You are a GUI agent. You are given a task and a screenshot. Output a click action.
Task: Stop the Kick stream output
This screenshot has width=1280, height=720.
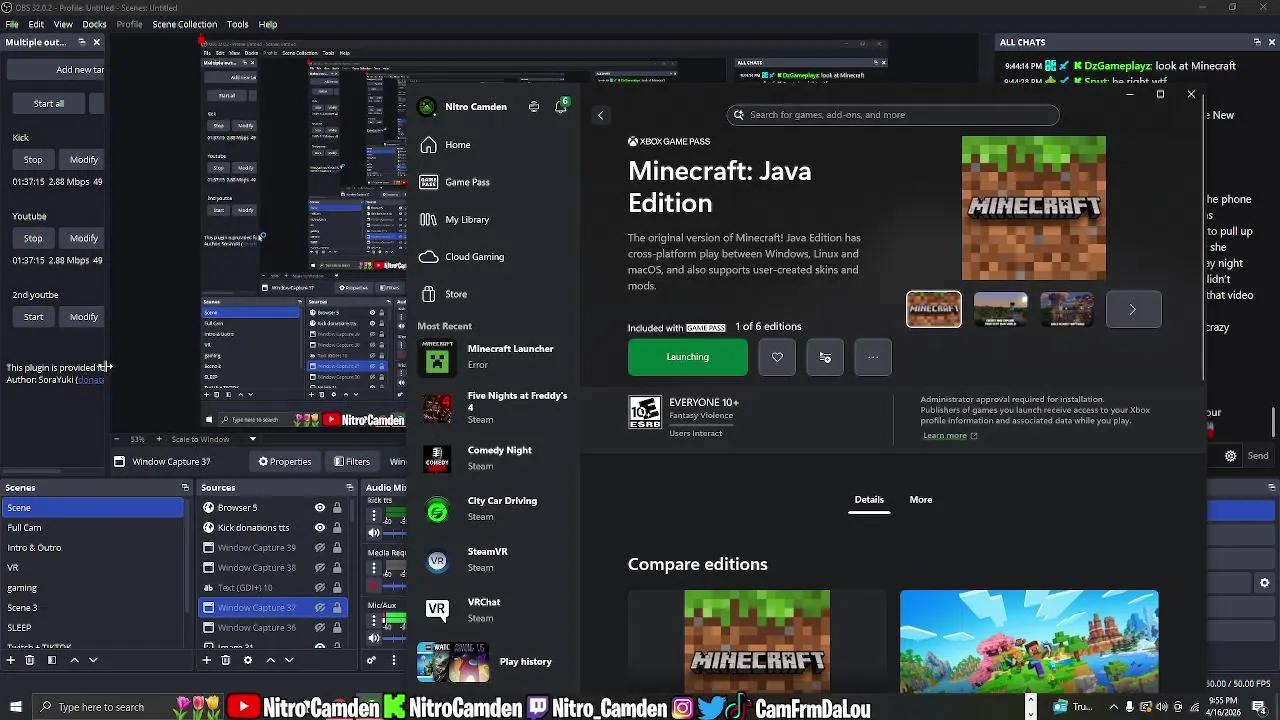tap(33, 160)
